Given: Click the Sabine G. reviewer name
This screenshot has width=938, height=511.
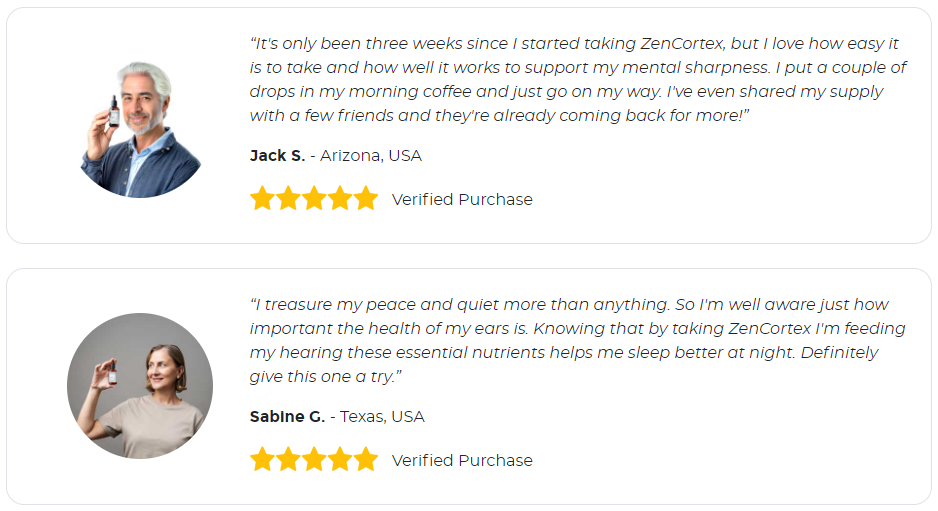Looking at the screenshot, I should tap(287, 416).
